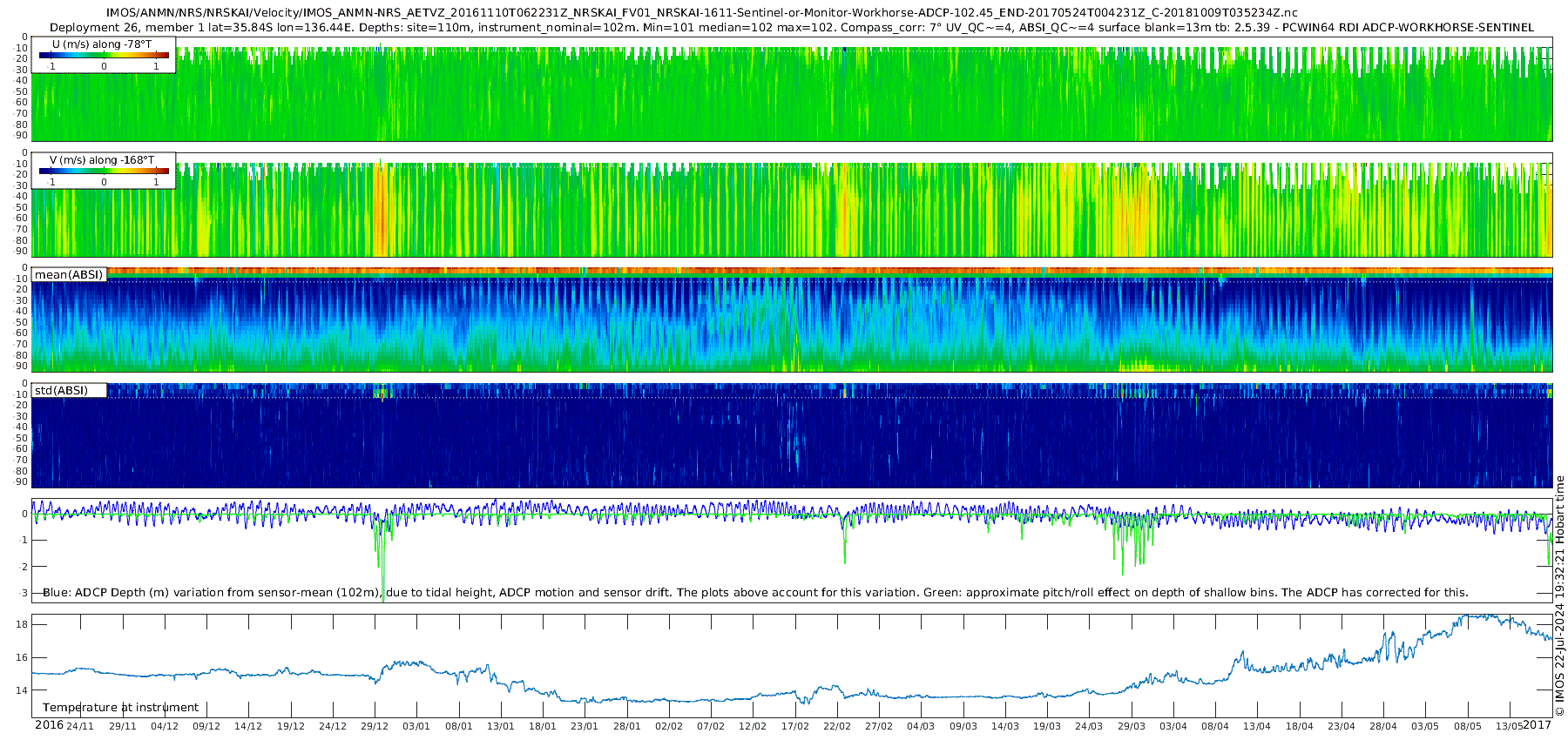Click the 22/02 date tick label
The image size is (1568, 740).
pyautogui.click(x=837, y=726)
